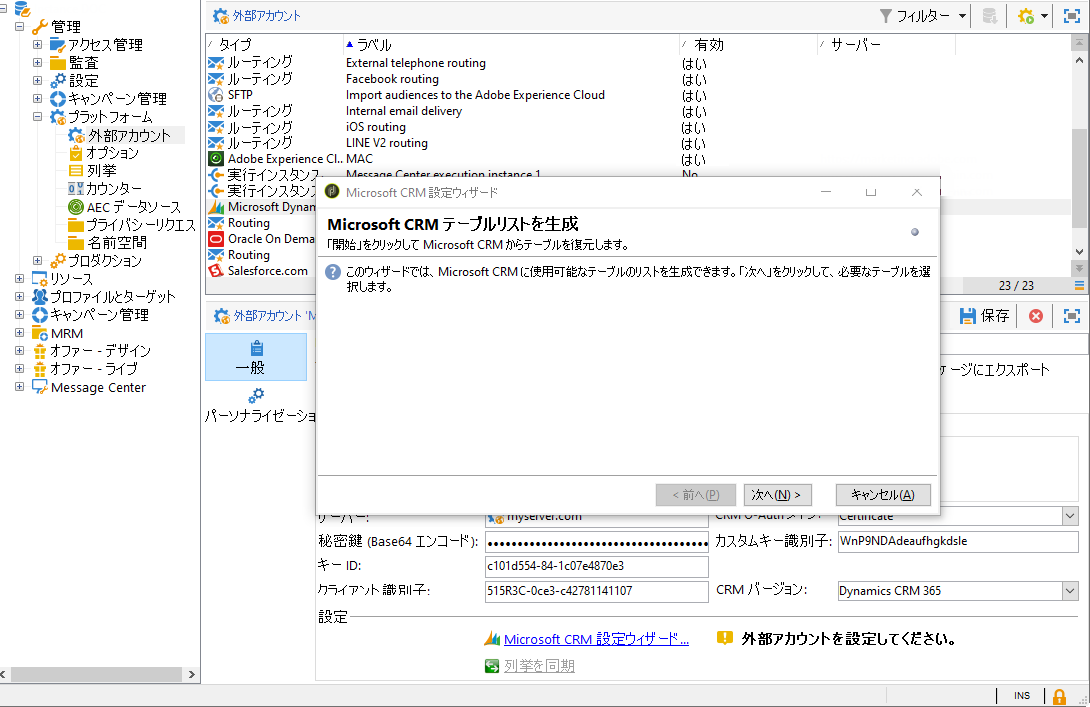Click the カスタムキー識別子 input field

[958, 542]
